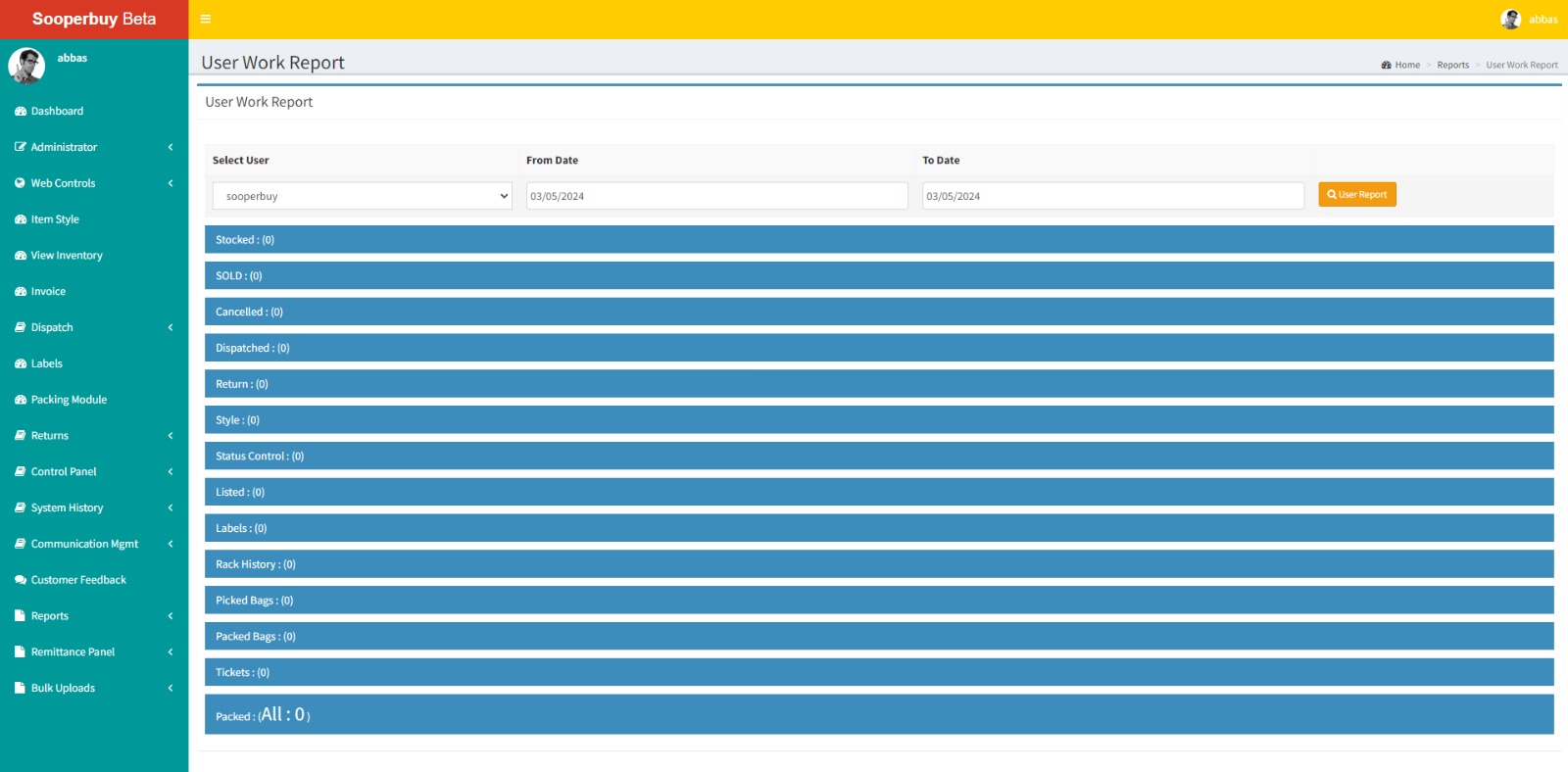Follow the Reports breadcrumb link
Image resolution: width=1568 pixels, height=772 pixels.
click(1452, 66)
